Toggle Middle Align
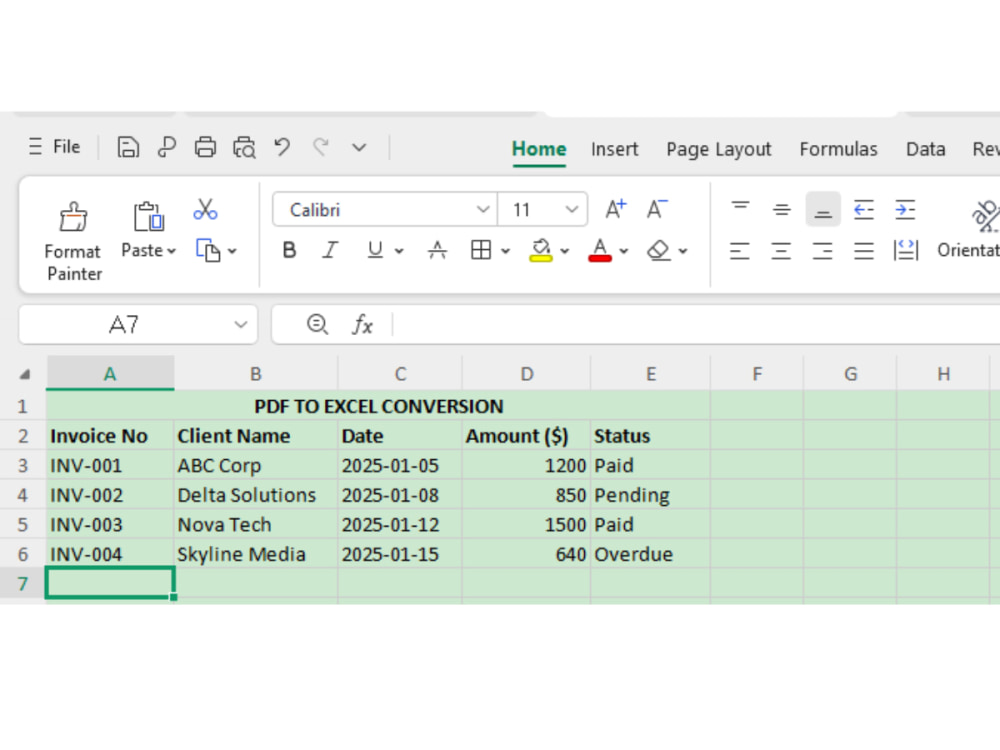 point(781,209)
